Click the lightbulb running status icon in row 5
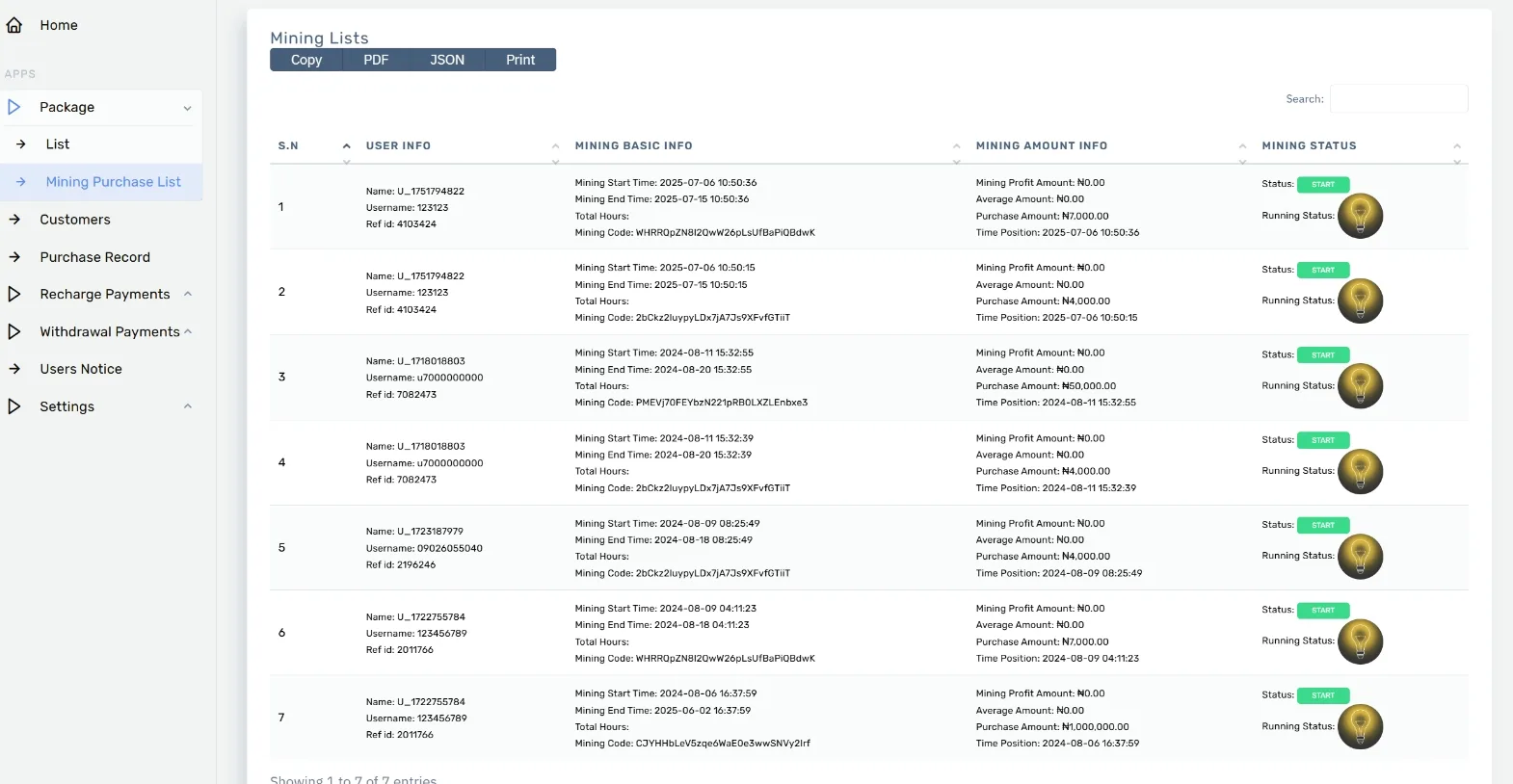Image resolution: width=1513 pixels, height=784 pixels. coord(1360,557)
